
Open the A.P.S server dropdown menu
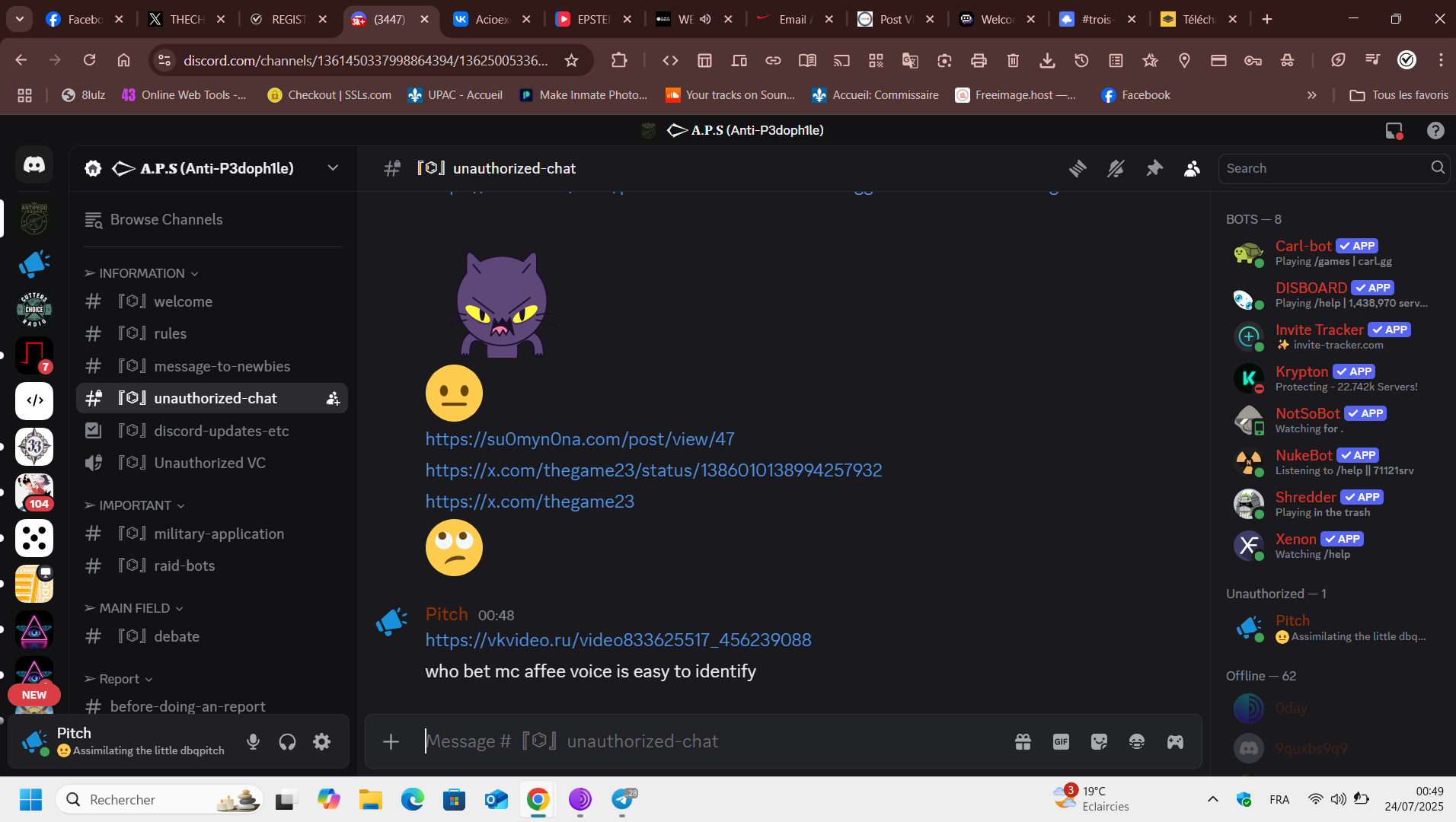(x=333, y=168)
